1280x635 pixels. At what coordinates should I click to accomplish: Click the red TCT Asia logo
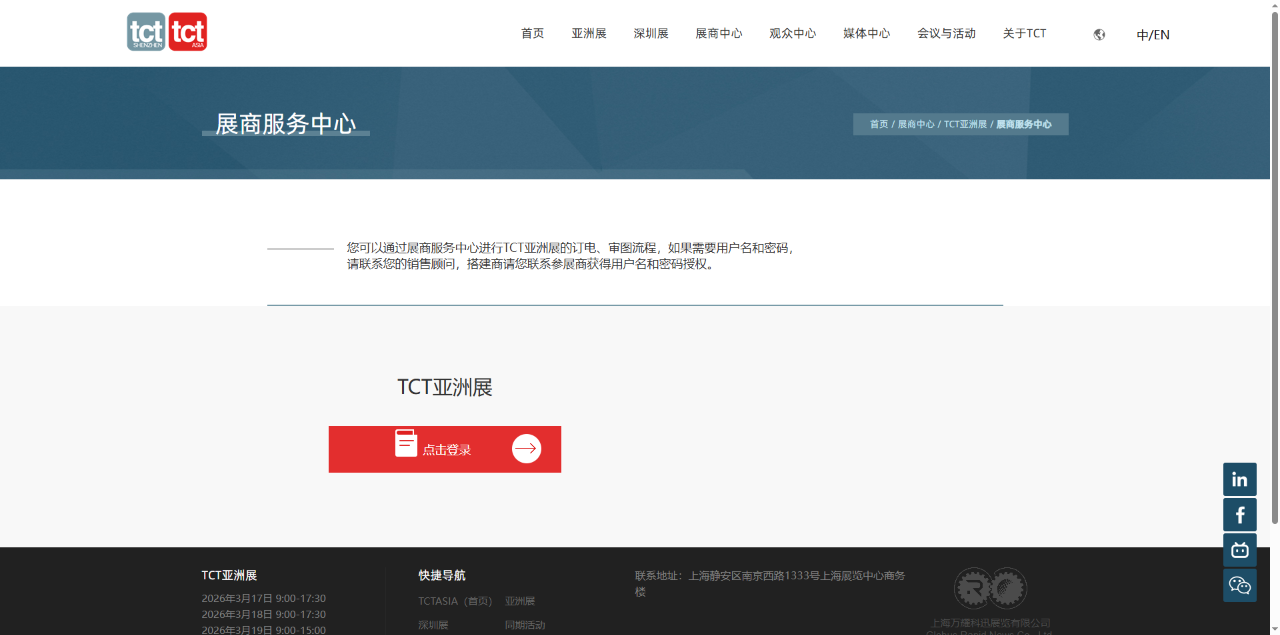tap(188, 32)
